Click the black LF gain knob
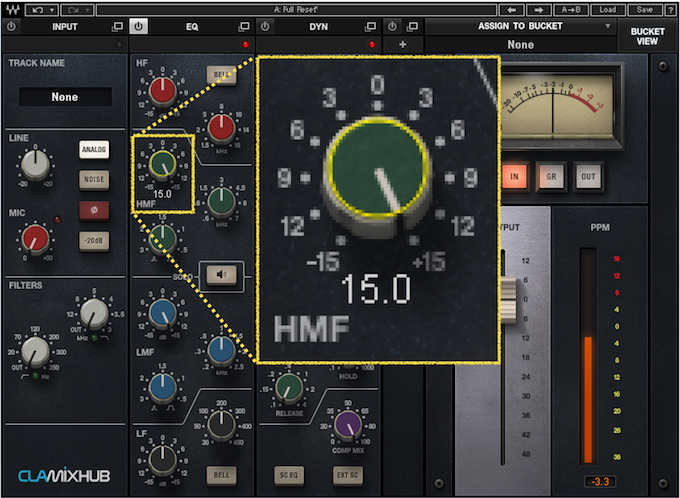This screenshot has height=498, width=680. click(163, 460)
